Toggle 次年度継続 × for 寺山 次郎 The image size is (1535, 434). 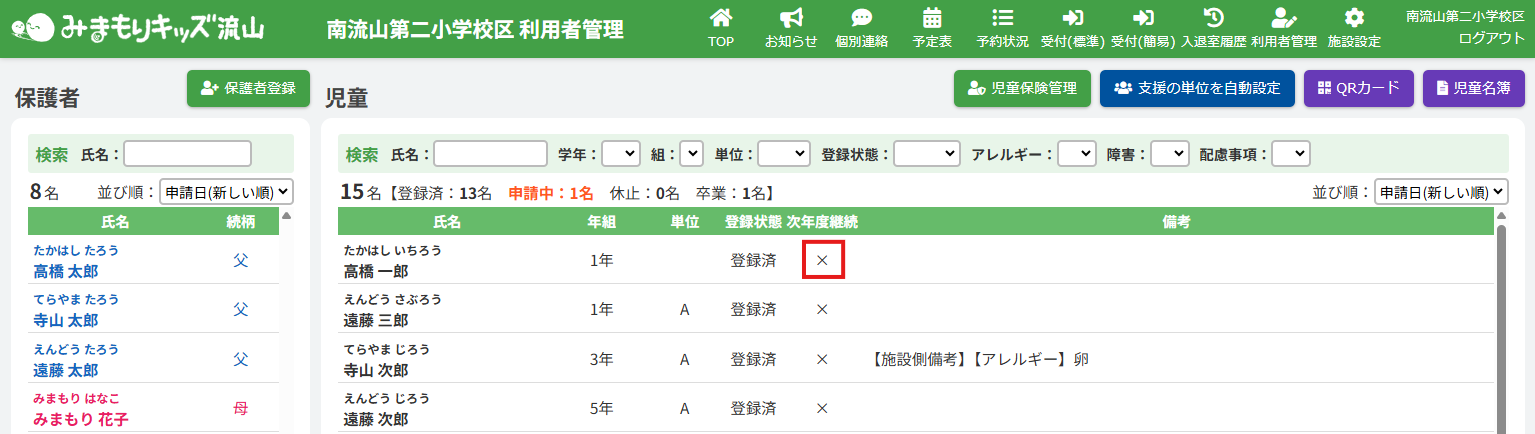[x=822, y=358]
